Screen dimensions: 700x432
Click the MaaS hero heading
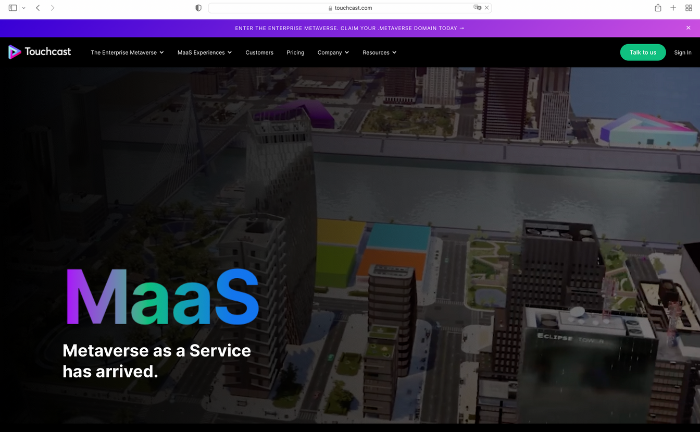(x=162, y=296)
